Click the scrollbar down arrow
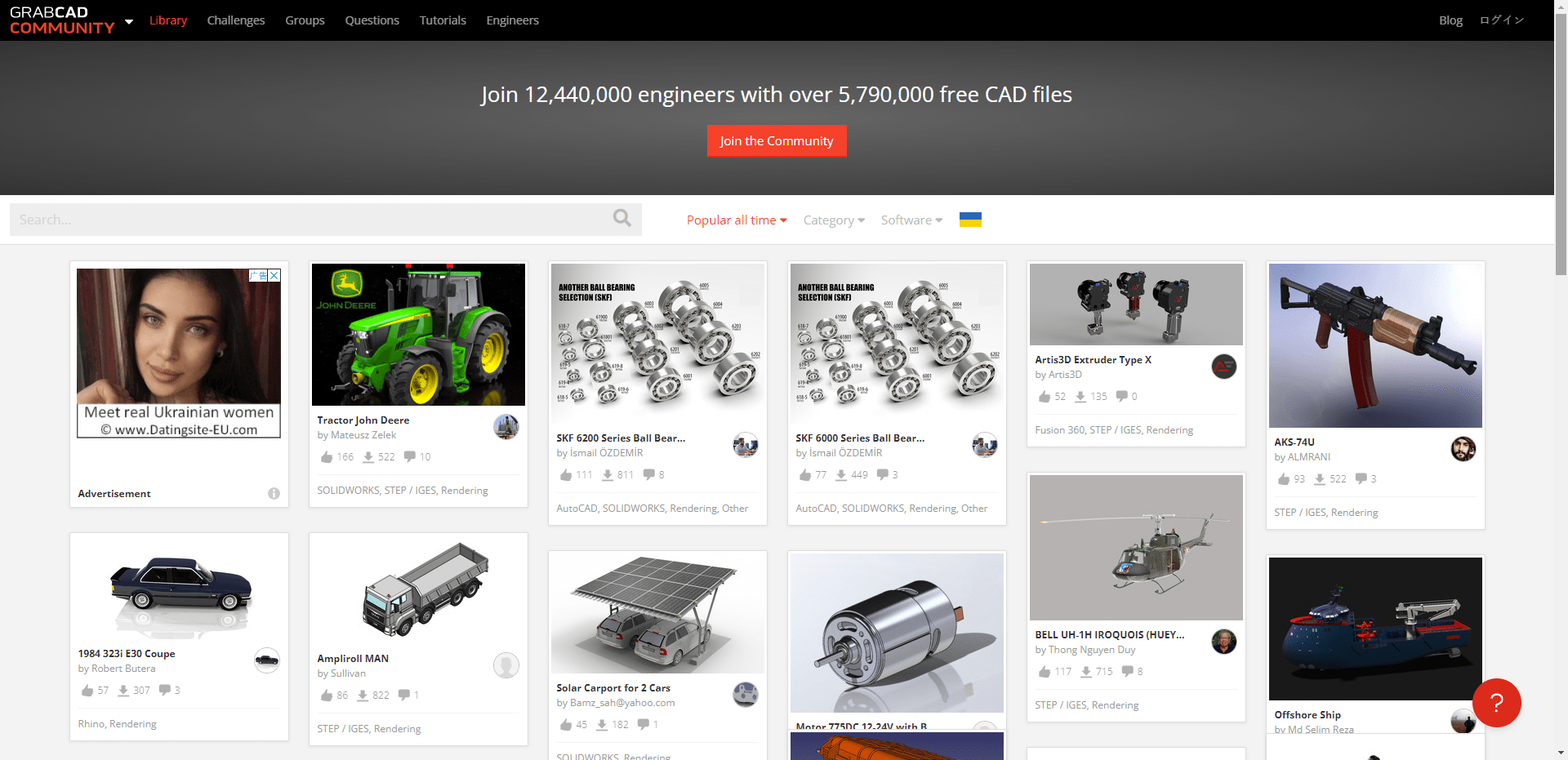 pyautogui.click(x=1561, y=753)
